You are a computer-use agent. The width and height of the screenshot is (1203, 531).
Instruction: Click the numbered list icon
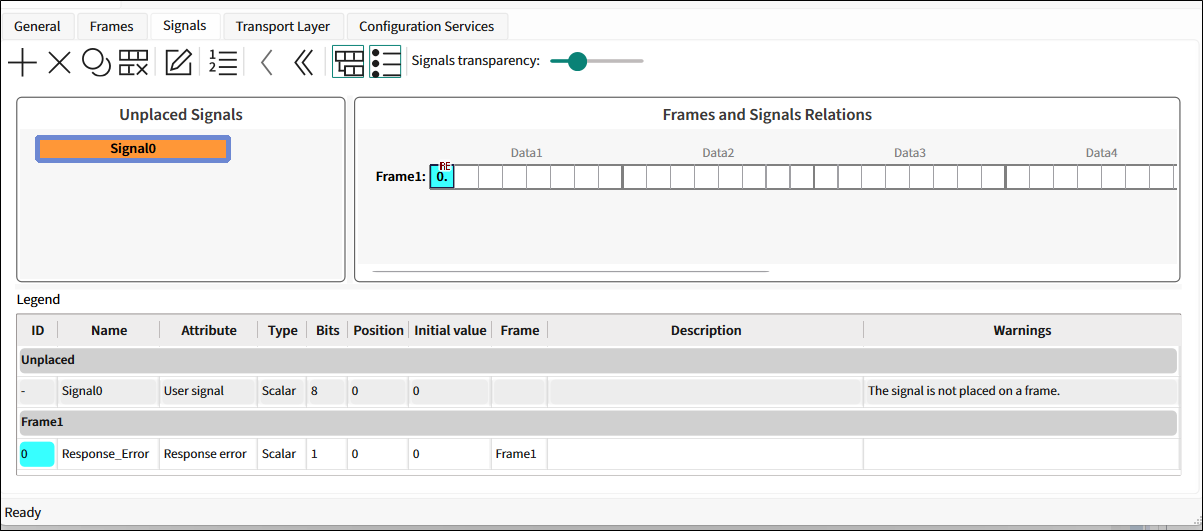pos(223,63)
